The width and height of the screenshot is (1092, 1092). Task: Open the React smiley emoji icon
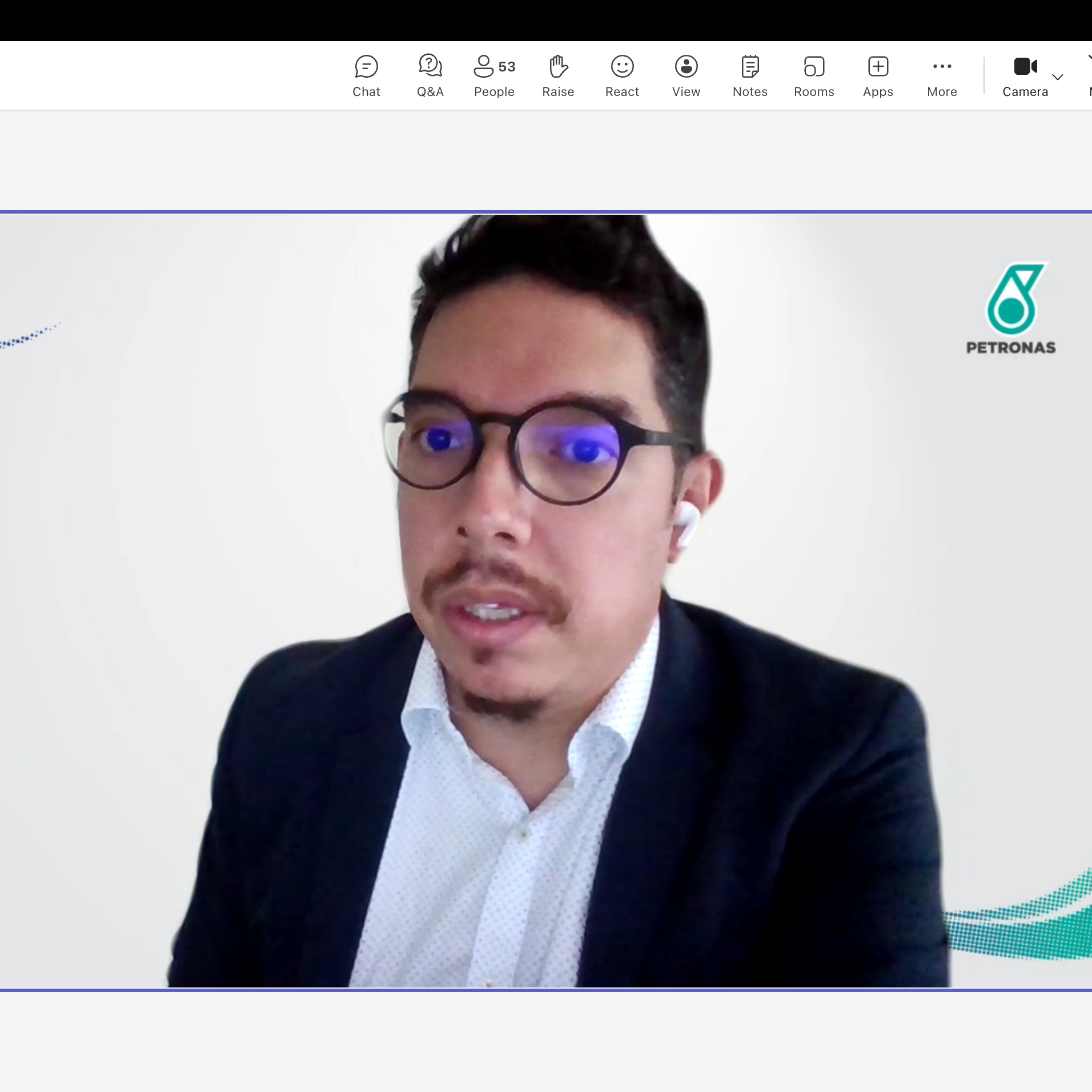coord(622,67)
